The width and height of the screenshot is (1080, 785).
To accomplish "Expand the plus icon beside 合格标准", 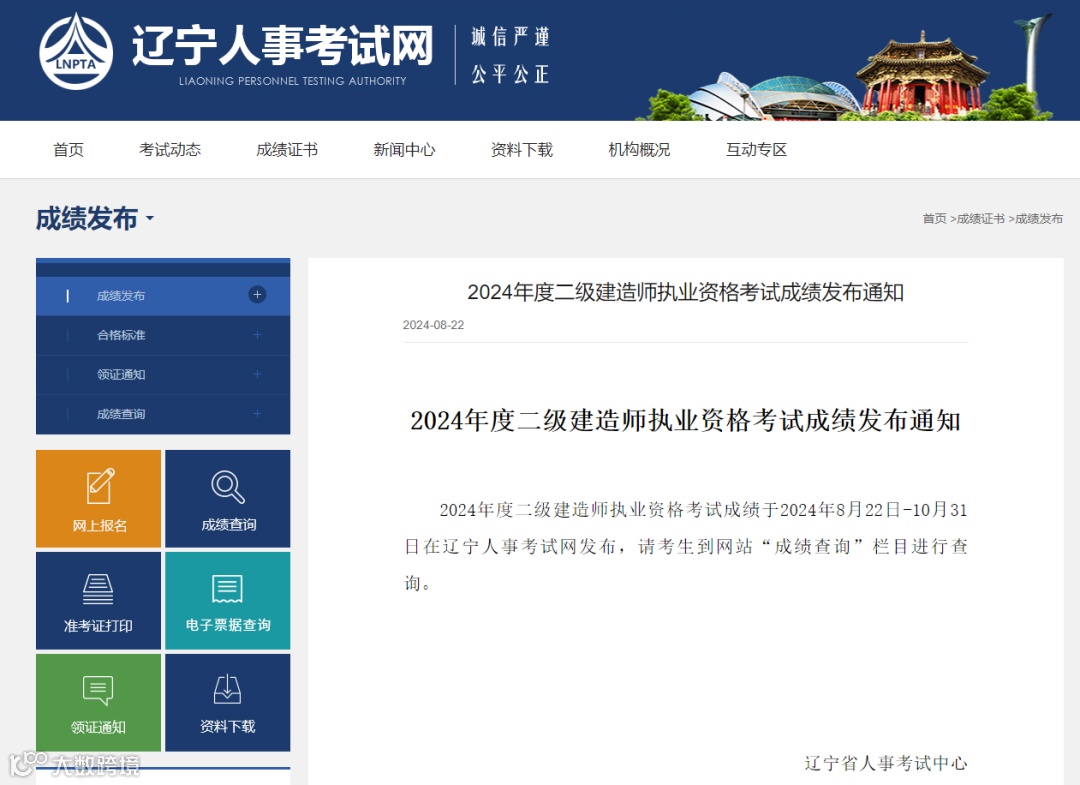I will tap(257, 335).
